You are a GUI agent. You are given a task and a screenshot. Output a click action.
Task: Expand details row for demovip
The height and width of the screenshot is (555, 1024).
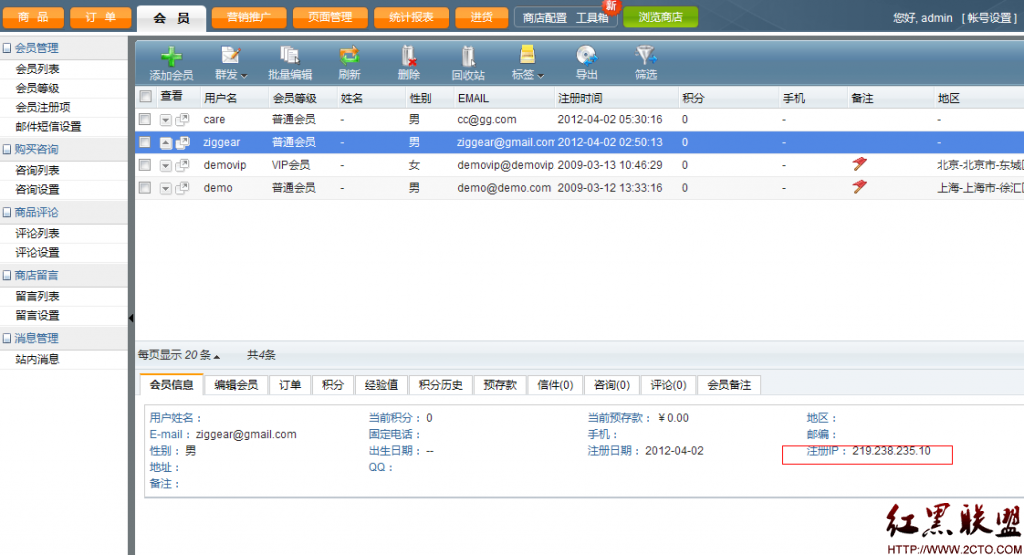pos(166,166)
